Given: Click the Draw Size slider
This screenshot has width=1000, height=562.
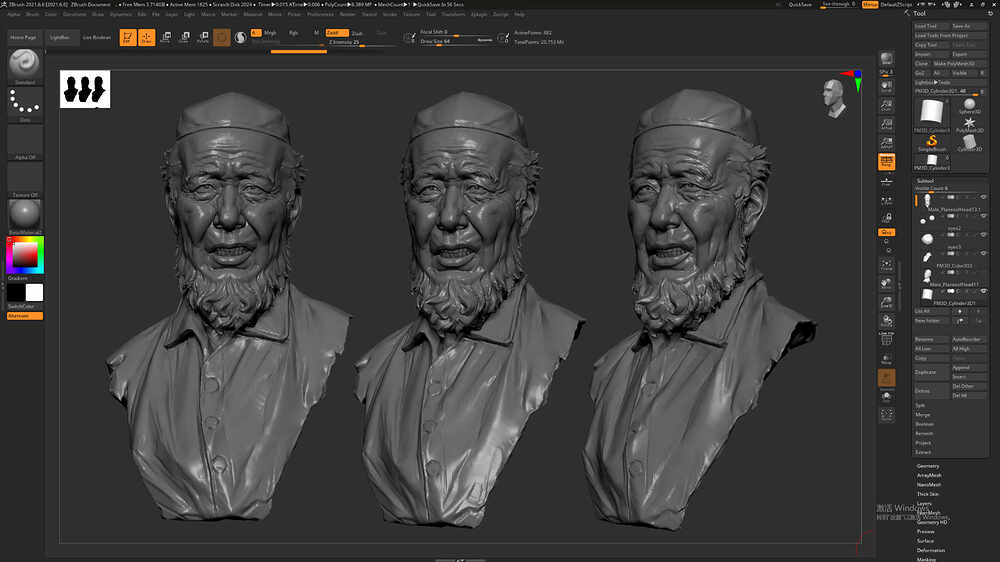Looking at the screenshot, I should tap(457, 41).
